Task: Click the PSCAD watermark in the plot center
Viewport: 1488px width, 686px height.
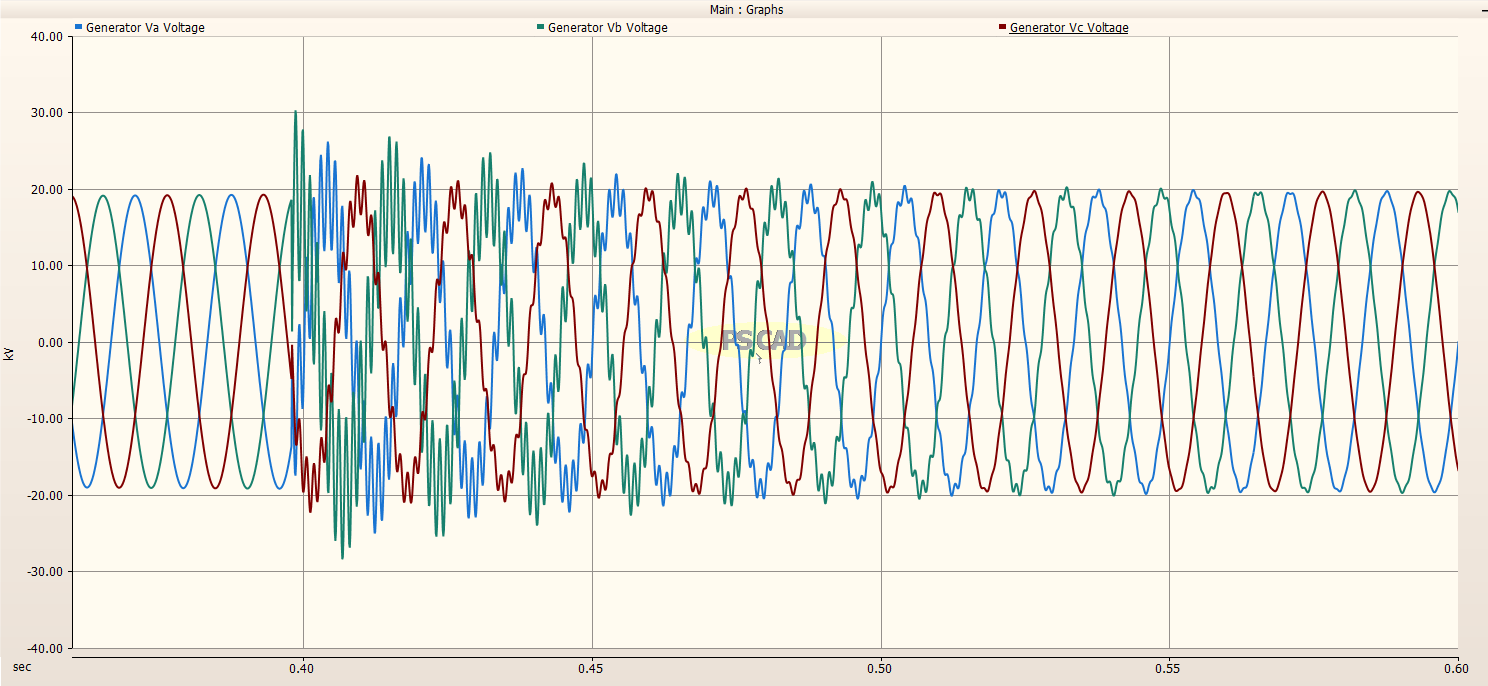Action: [764, 338]
